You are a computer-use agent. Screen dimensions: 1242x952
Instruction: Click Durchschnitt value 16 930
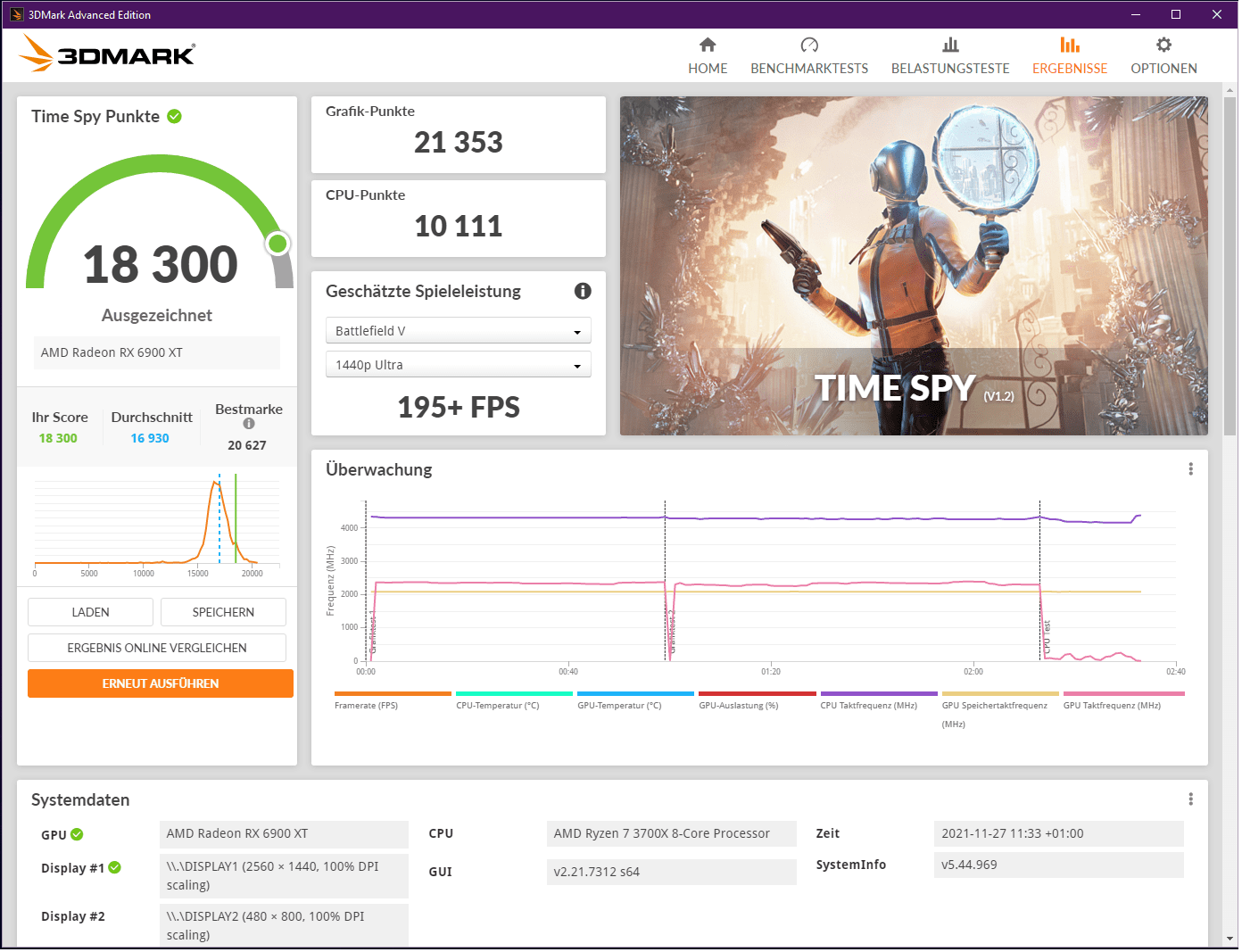pyautogui.click(x=150, y=438)
